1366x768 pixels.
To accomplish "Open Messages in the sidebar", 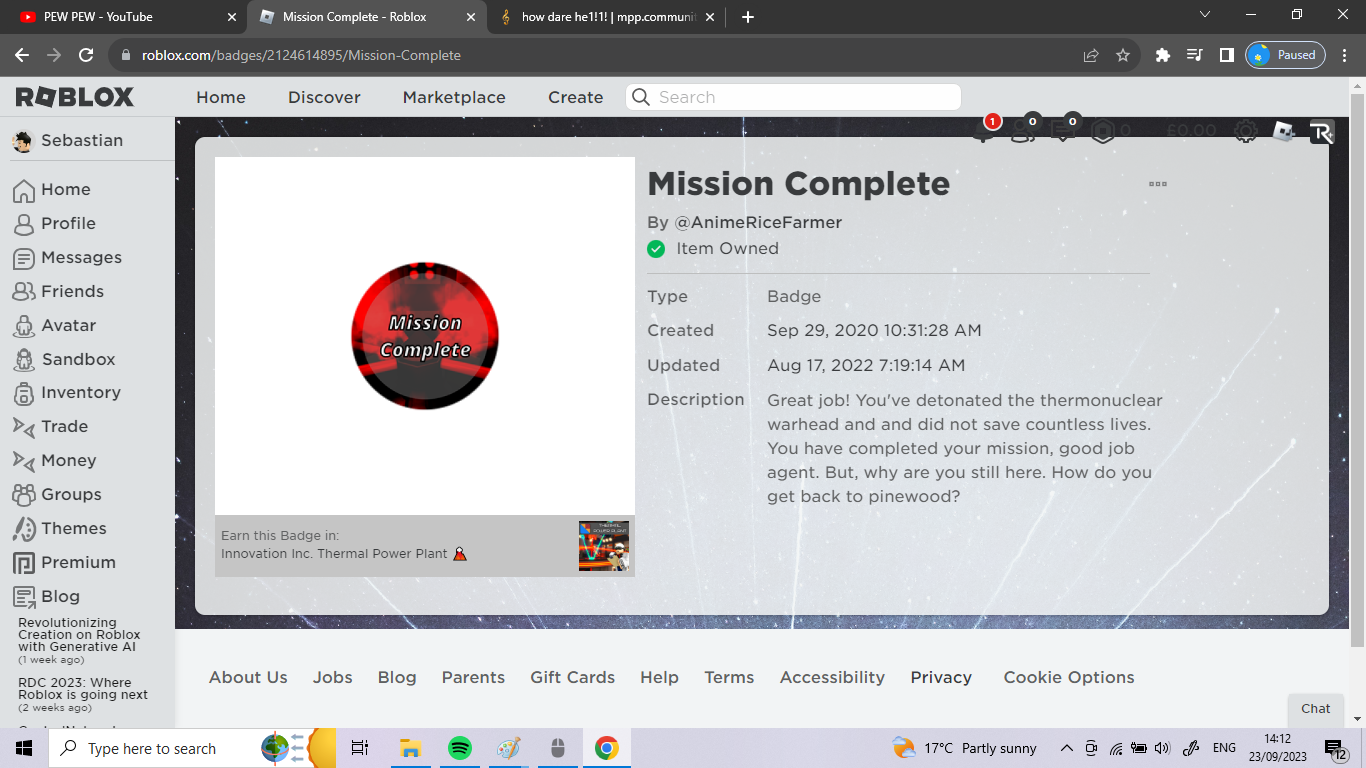I will click(67, 258).
